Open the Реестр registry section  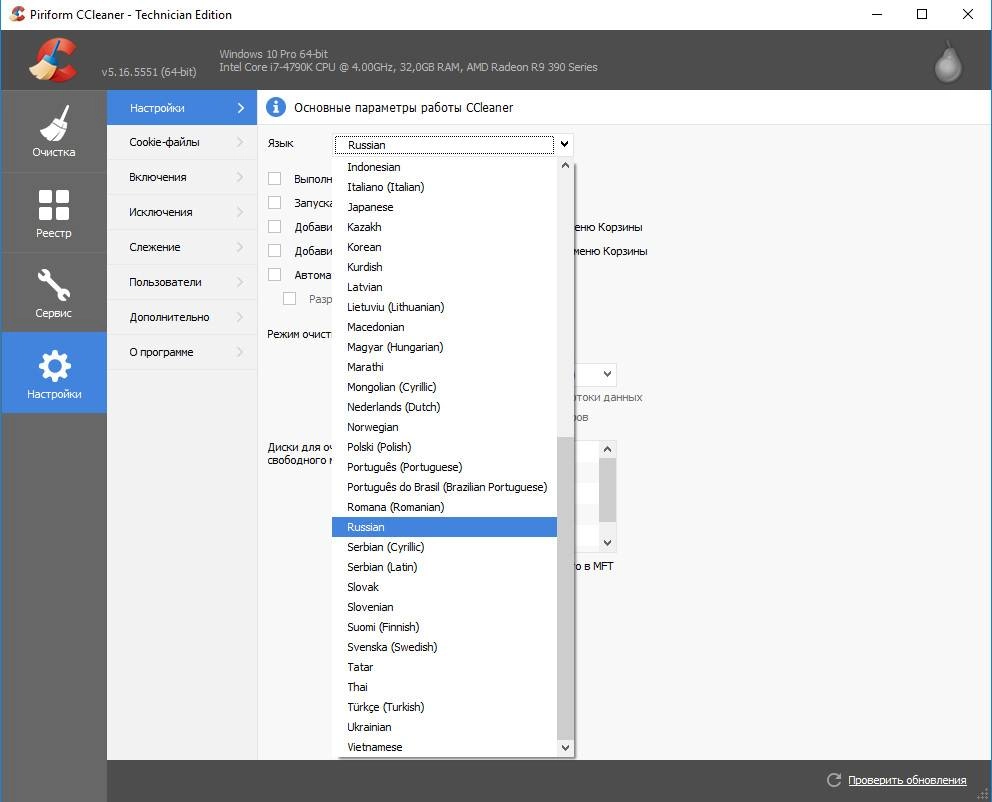click(54, 213)
